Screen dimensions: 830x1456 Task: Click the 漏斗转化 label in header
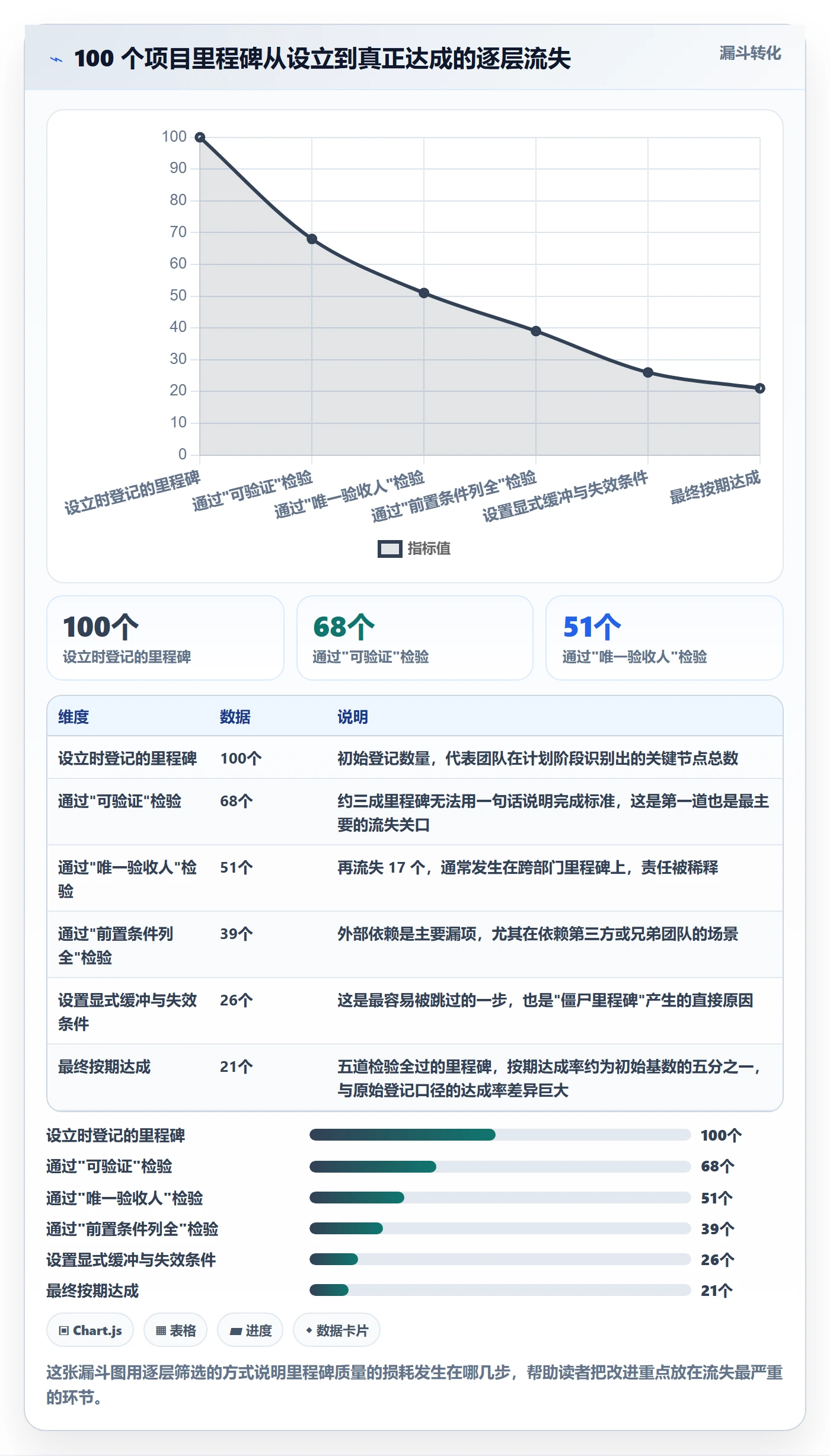pos(750,53)
